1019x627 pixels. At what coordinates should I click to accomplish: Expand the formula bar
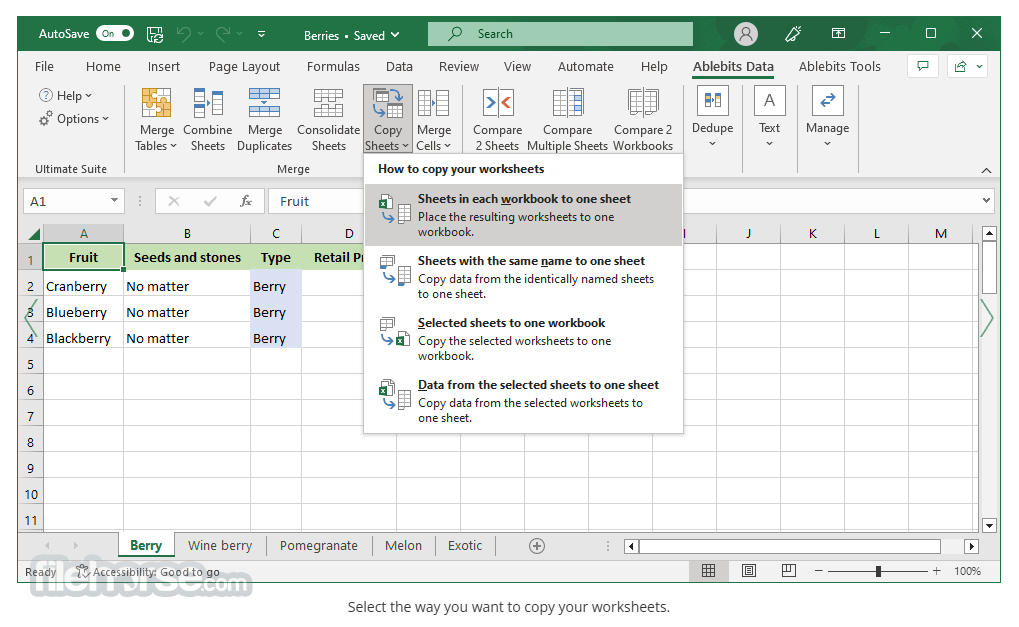(987, 201)
